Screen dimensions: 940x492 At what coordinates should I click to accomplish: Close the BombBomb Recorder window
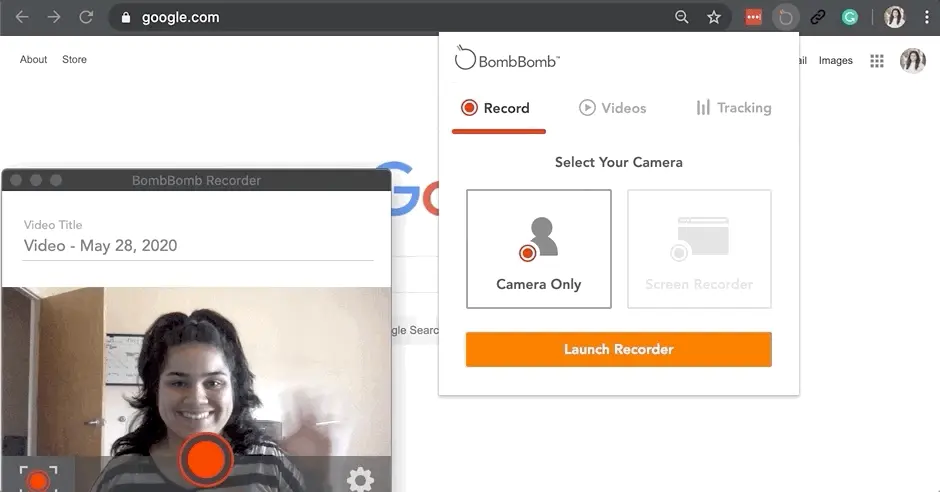16,180
